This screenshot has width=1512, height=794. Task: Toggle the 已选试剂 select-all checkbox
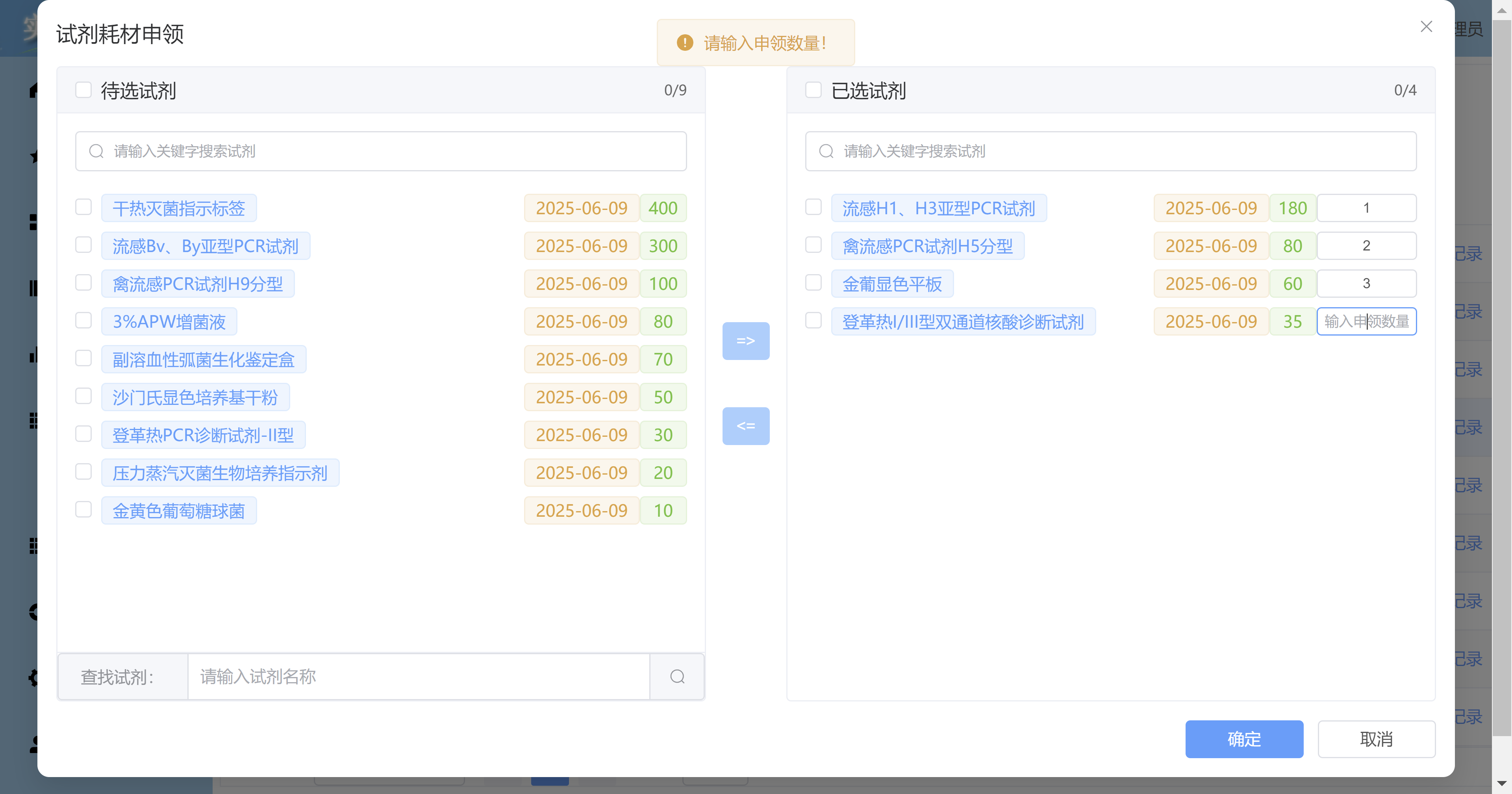tap(813, 90)
